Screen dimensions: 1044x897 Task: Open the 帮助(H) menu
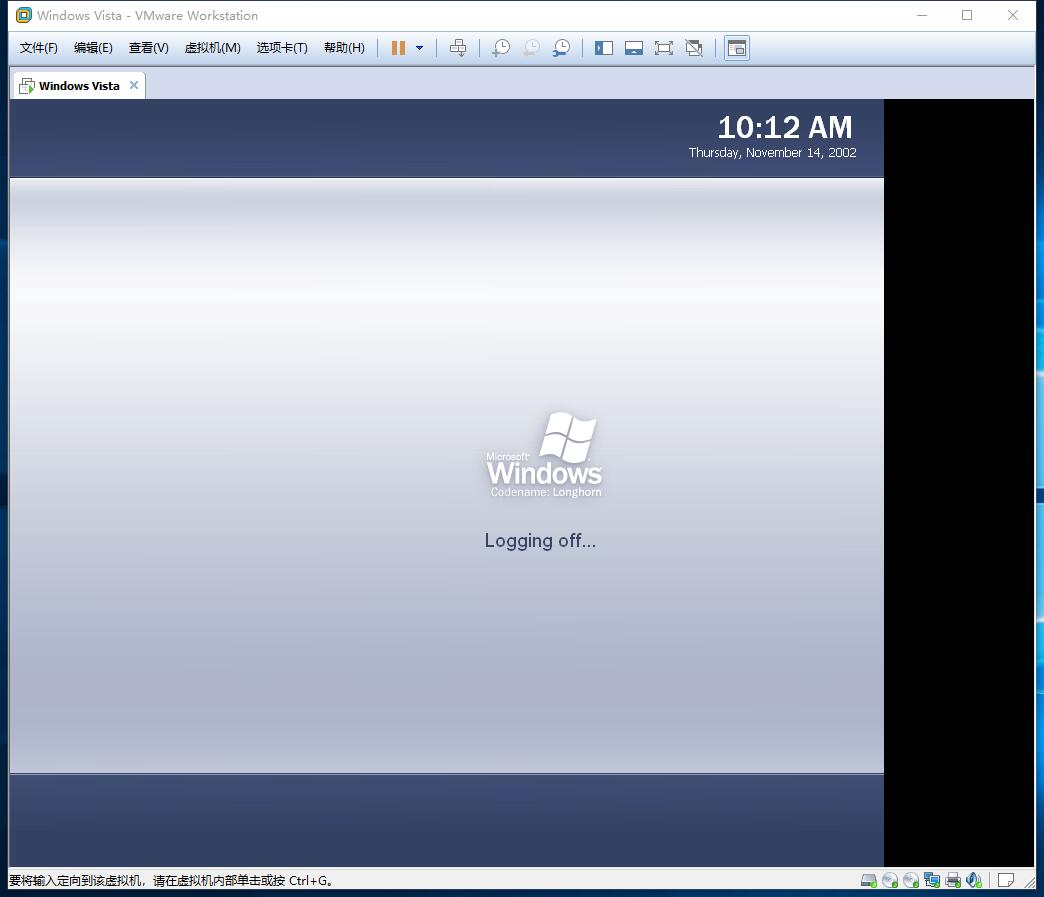click(x=344, y=48)
